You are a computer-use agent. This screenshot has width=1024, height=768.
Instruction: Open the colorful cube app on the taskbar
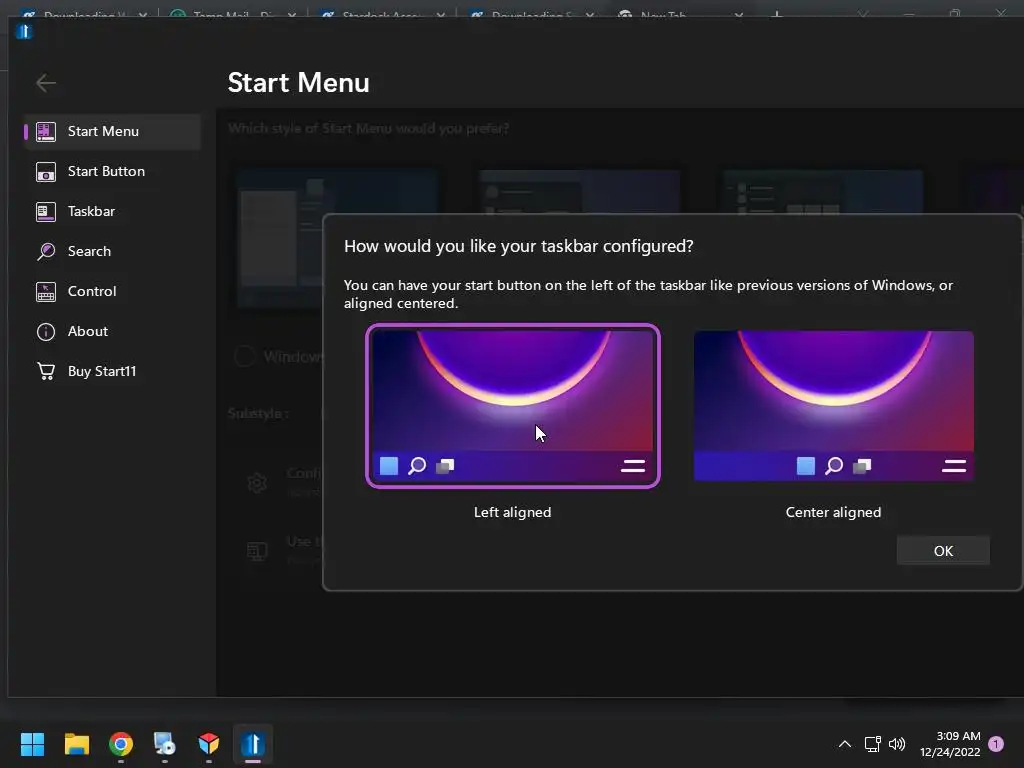coord(208,744)
